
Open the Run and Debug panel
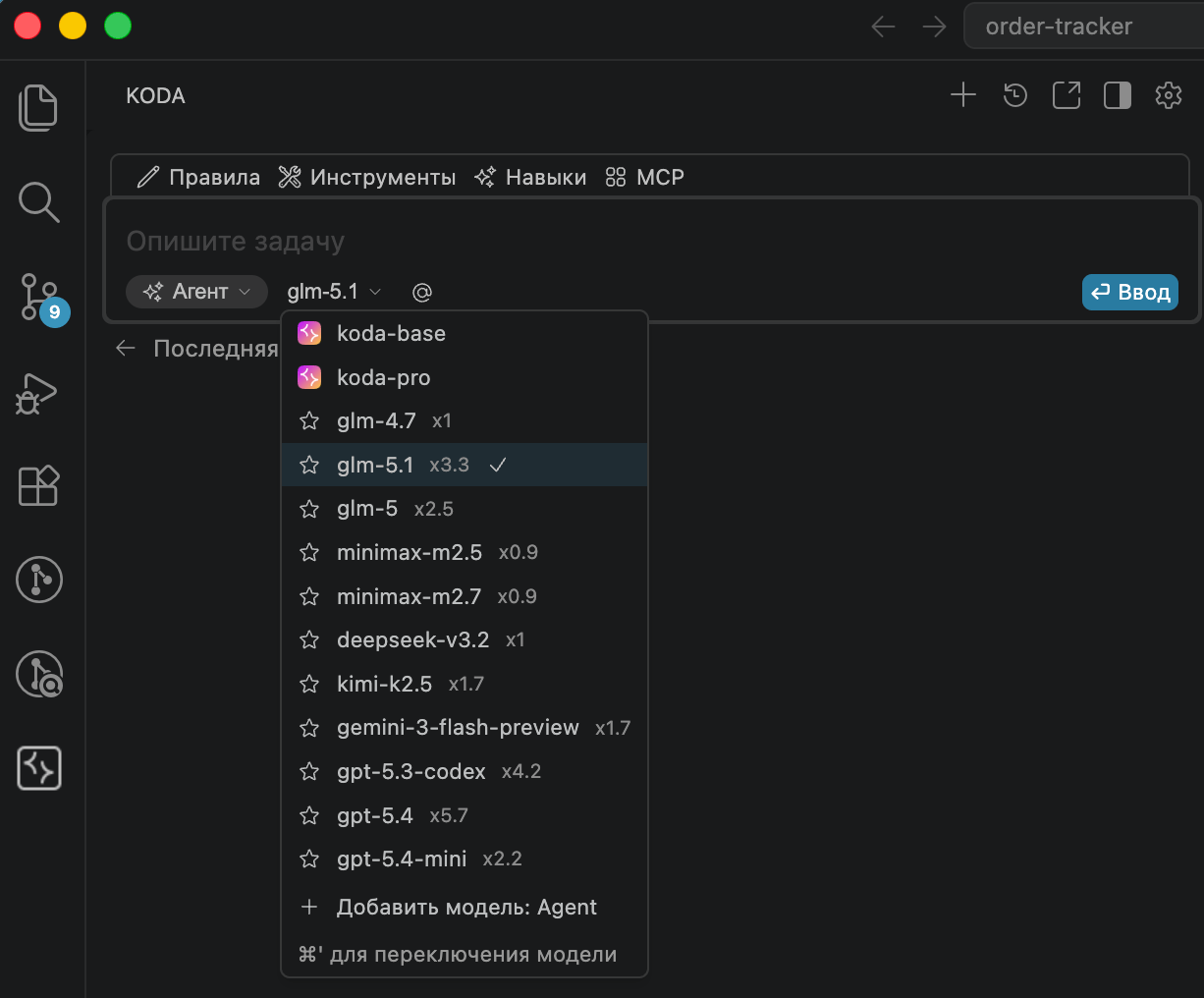(38, 393)
